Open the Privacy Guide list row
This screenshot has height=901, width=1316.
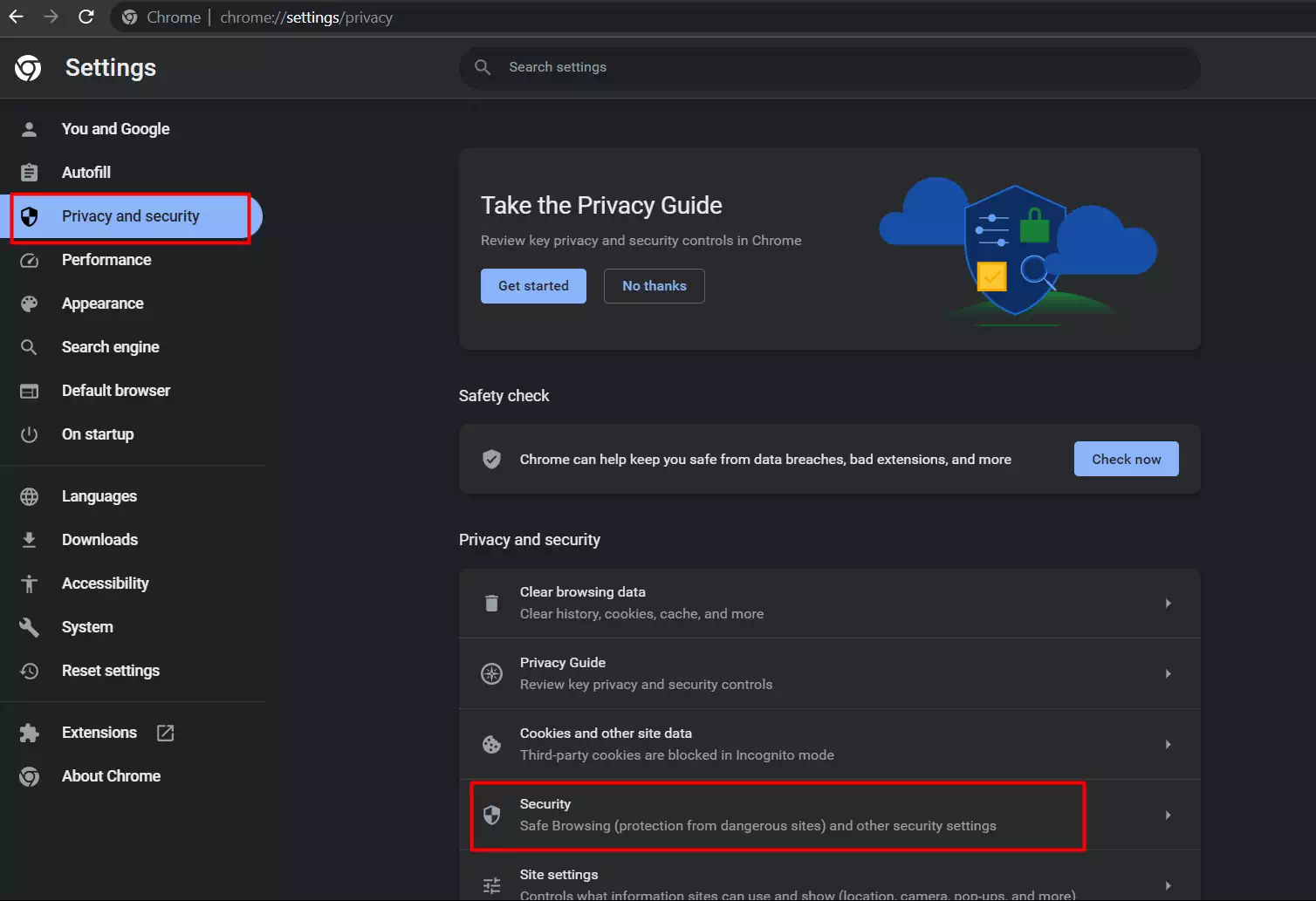click(830, 673)
